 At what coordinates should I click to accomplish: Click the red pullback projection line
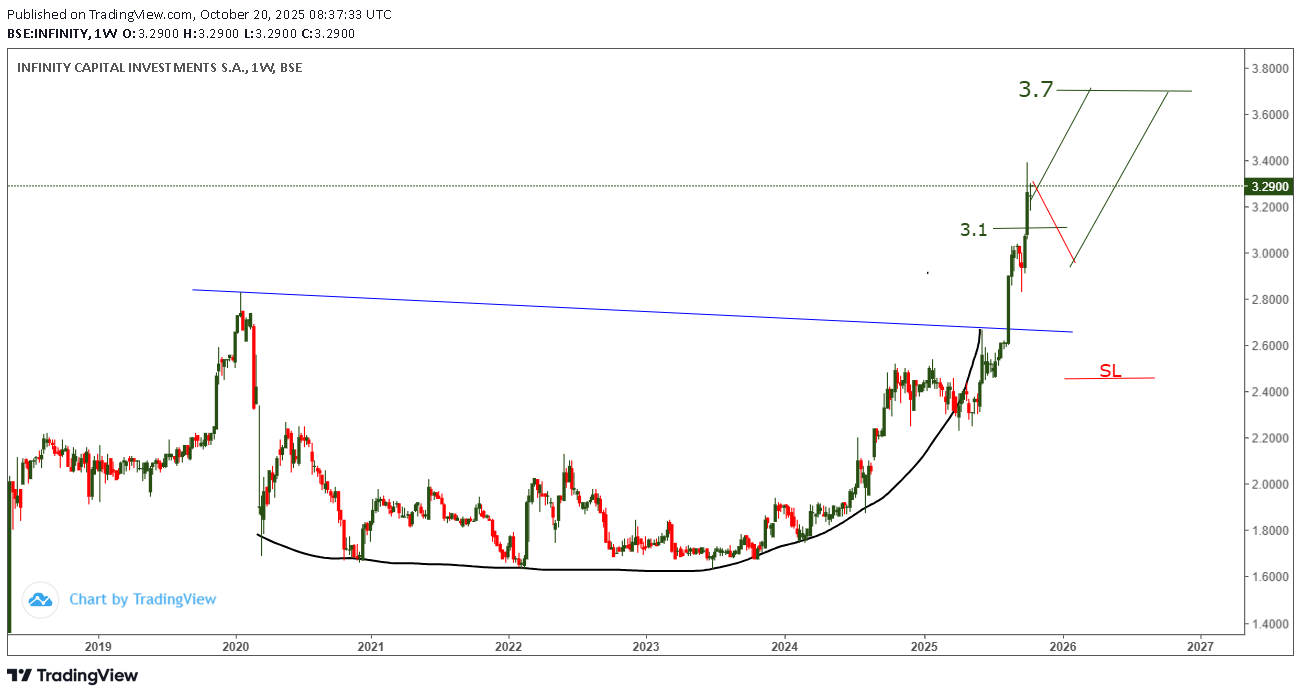pyautogui.click(x=1052, y=225)
